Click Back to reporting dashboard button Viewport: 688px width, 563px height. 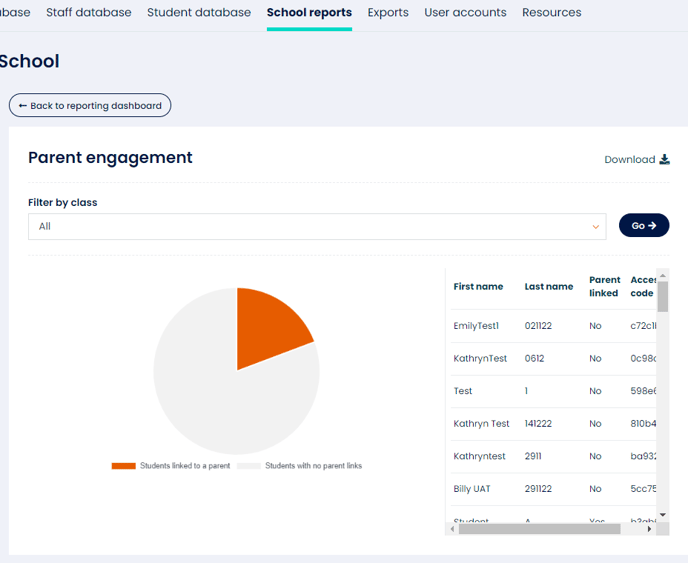tap(90, 106)
